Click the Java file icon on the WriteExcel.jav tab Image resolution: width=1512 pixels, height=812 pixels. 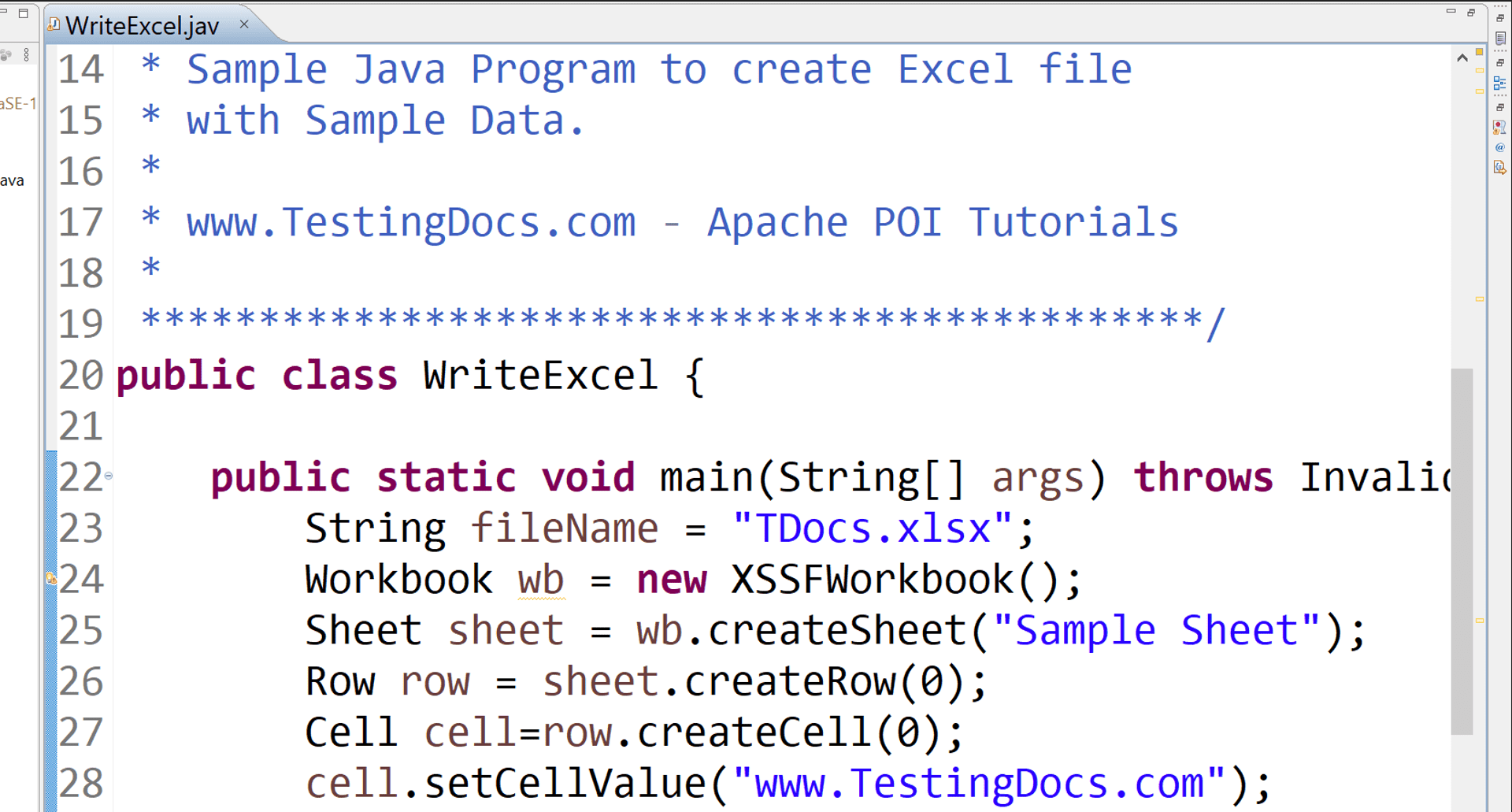pos(53,24)
